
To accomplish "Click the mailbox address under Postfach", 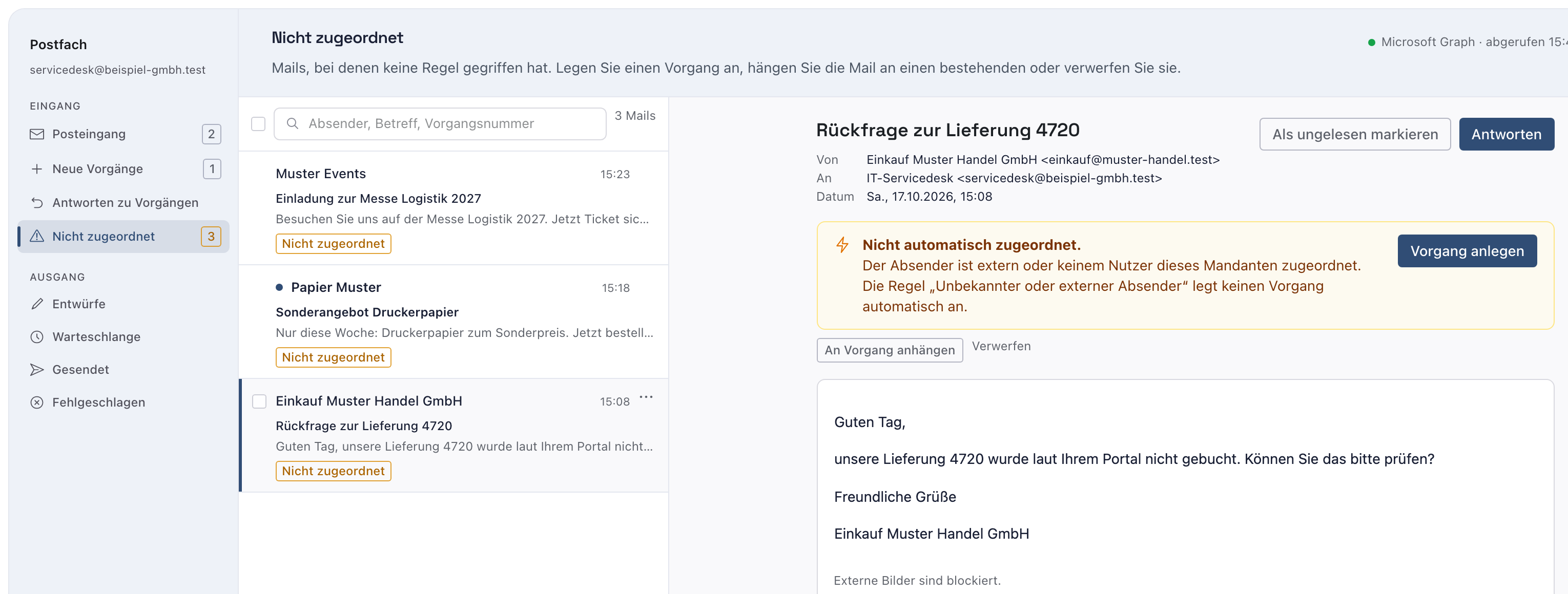I will point(117,69).
